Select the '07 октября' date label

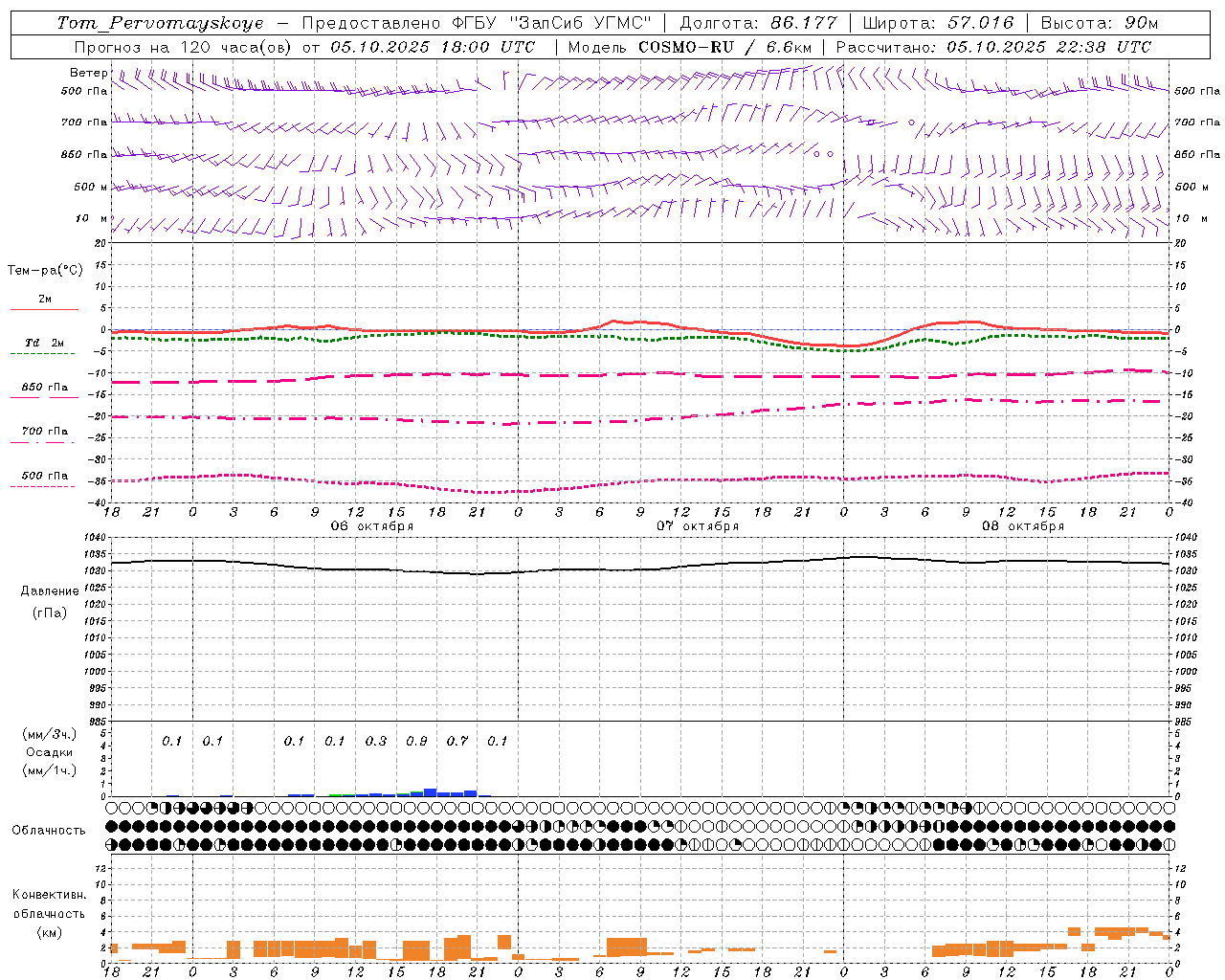[x=698, y=525]
